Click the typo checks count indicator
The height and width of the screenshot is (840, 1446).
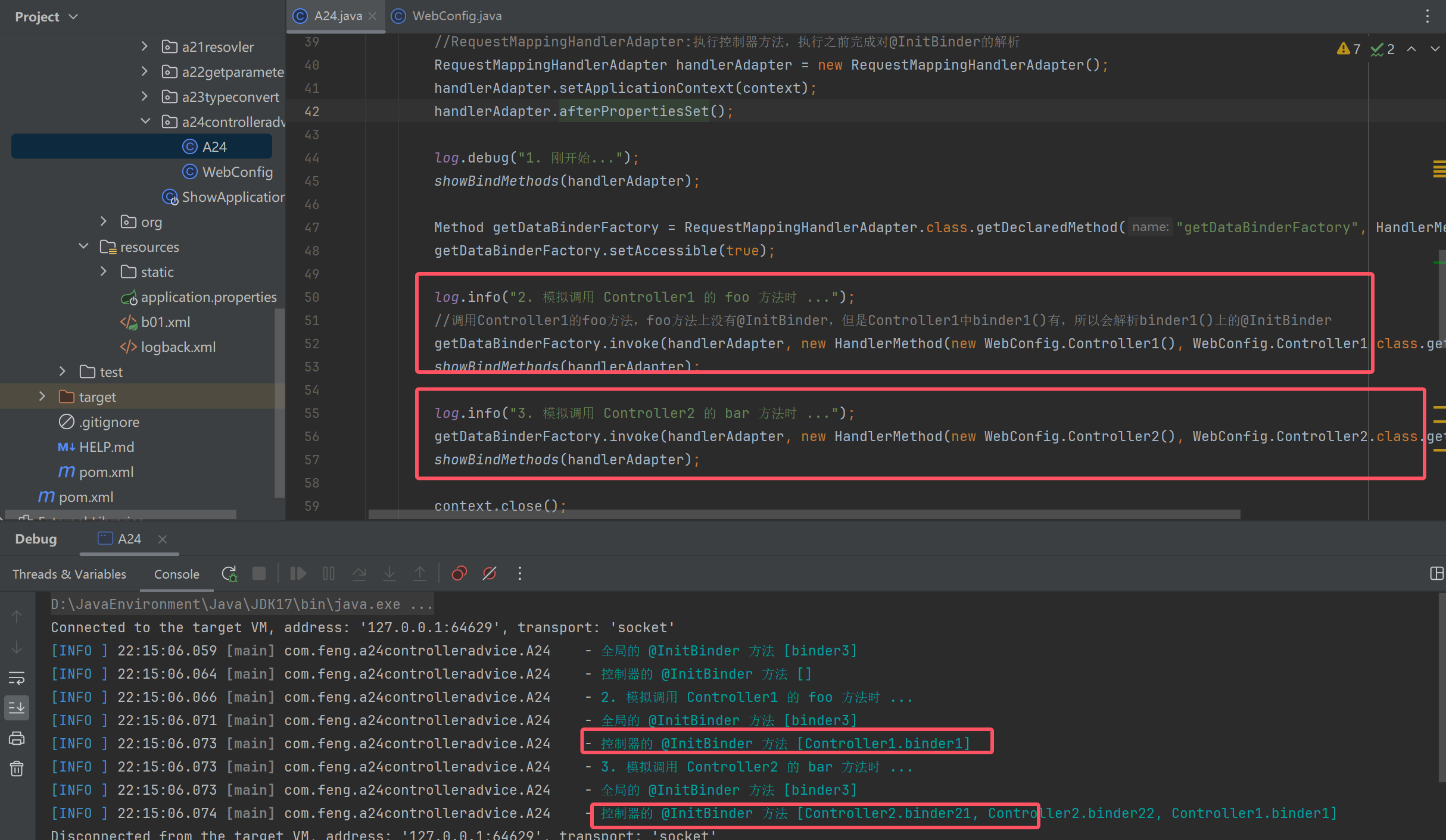(1383, 49)
